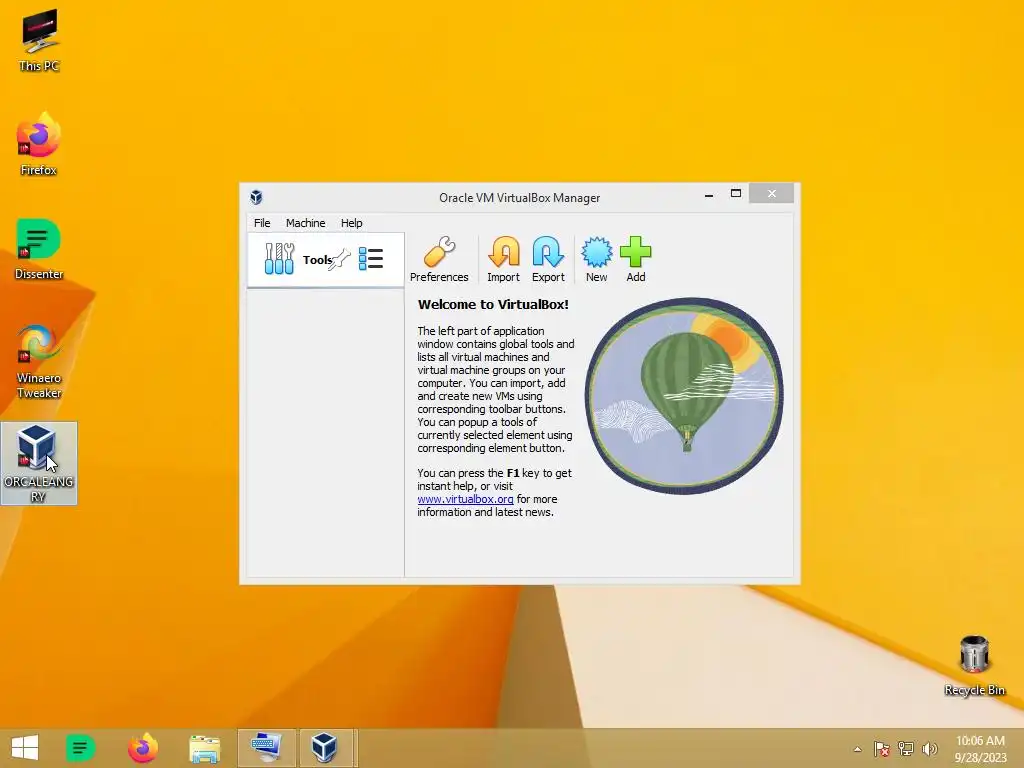The height and width of the screenshot is (768, 1024).
Task: Click the pin icon next to Tools
Action: [340, 259]
